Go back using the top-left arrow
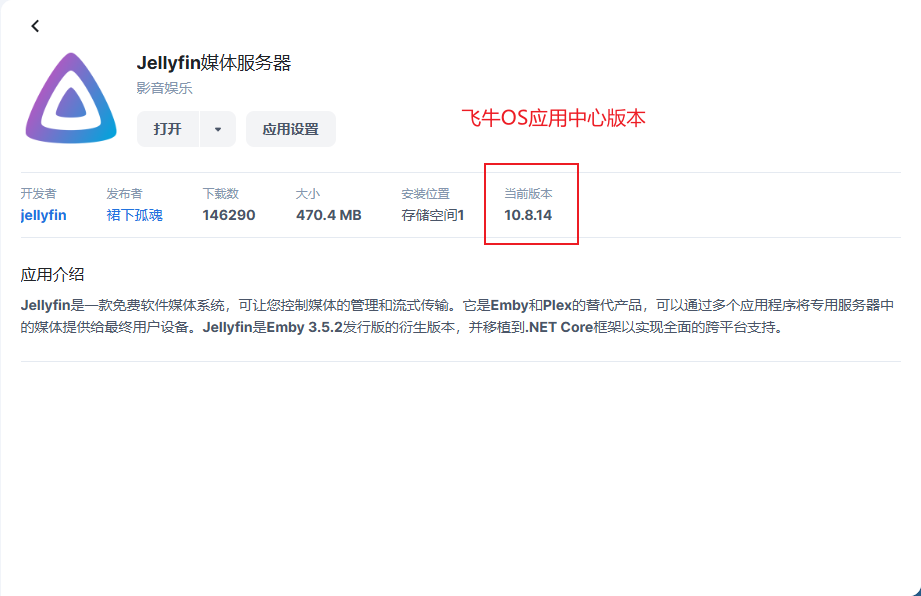The image size is (921, 596). pos(35,26)
